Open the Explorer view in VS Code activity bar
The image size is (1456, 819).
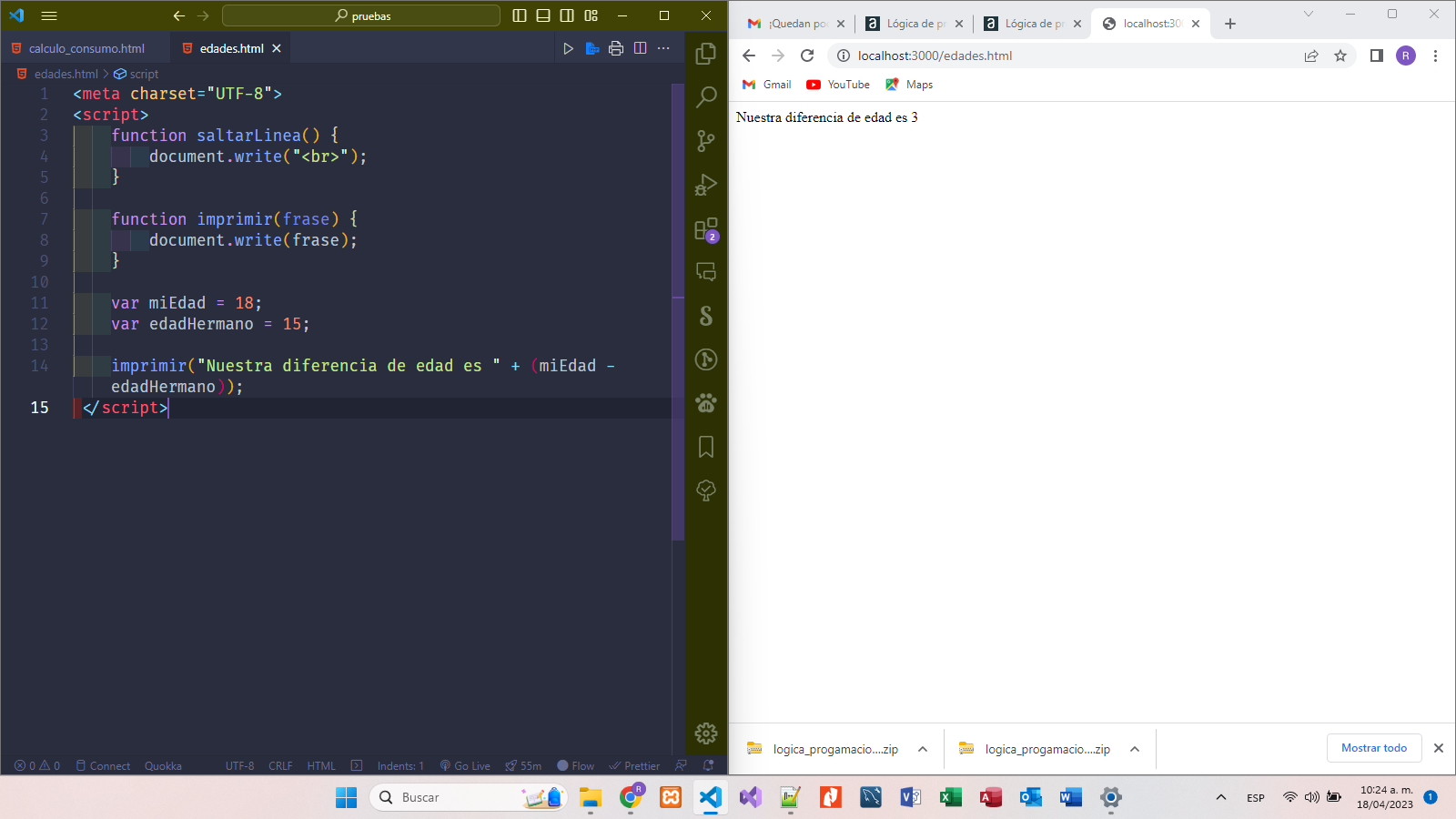point(706,54)
